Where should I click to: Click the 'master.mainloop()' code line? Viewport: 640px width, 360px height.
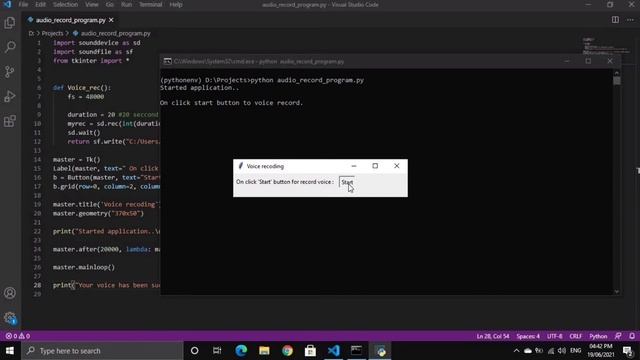click(x=84, y=267)
